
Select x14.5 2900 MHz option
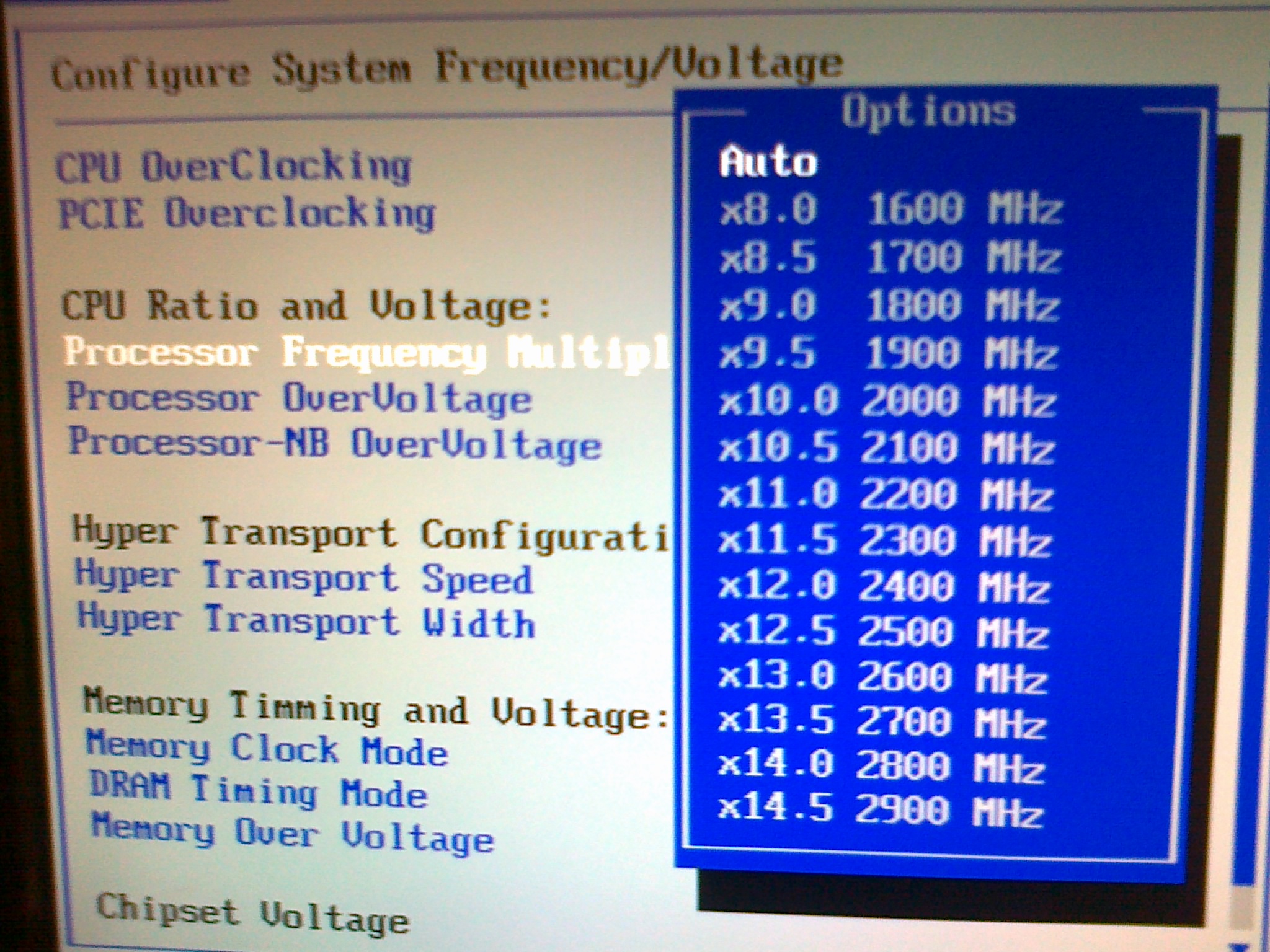click(x=881, y=810)
